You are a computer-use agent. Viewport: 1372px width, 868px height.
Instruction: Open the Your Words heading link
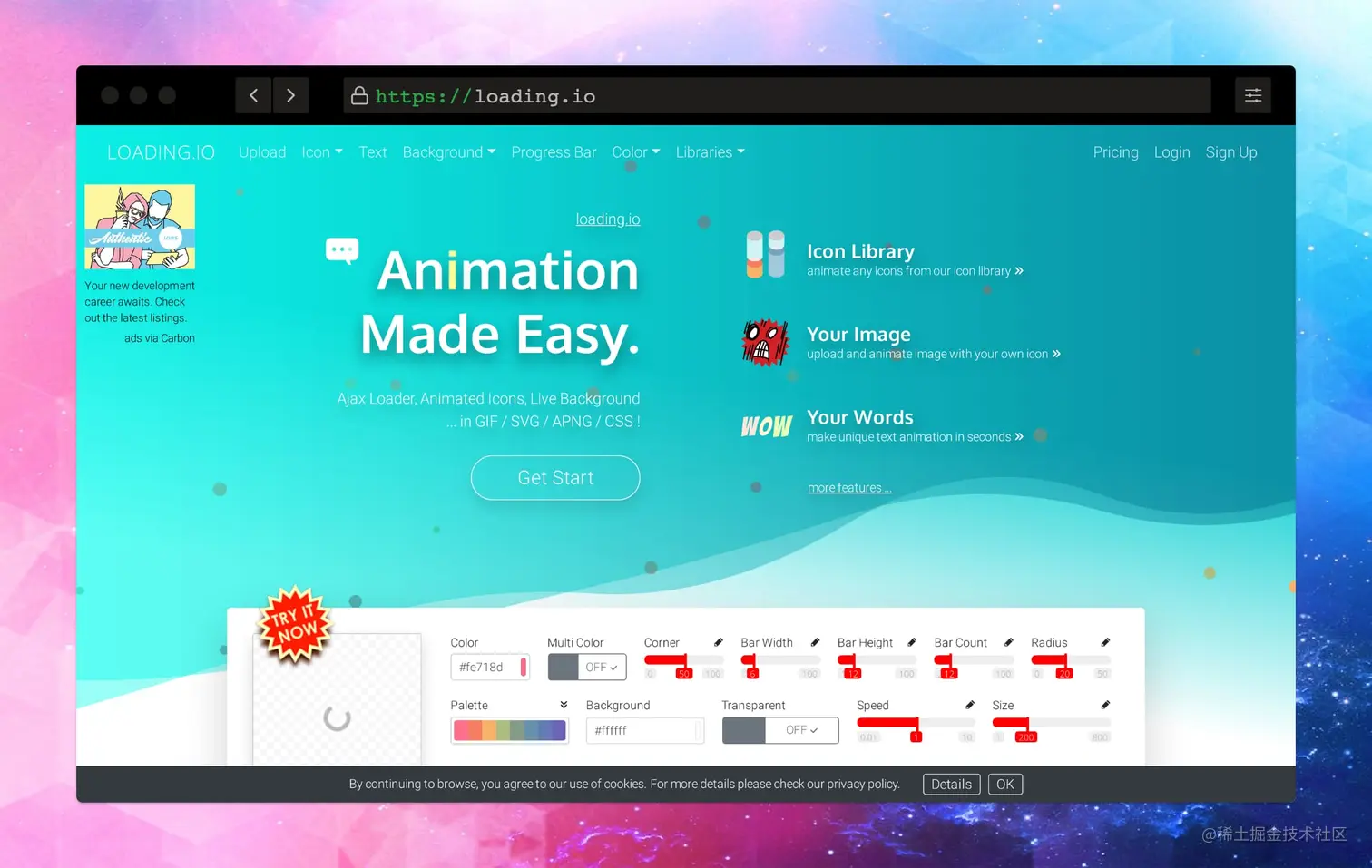[860, 417]
